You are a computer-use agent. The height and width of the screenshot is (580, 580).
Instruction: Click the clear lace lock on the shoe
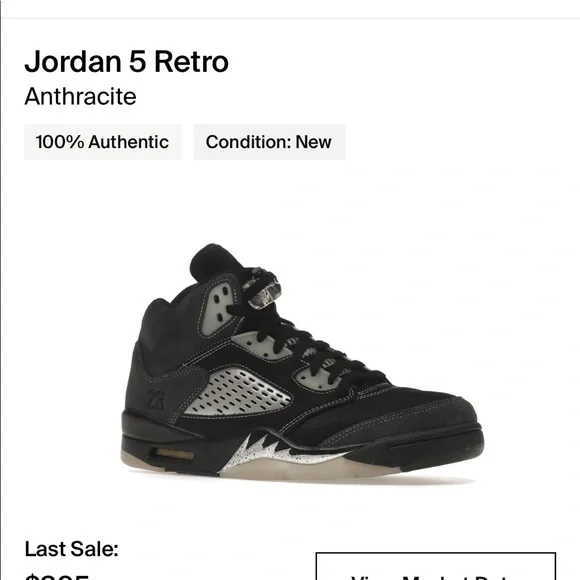click(x=264, y=293)
